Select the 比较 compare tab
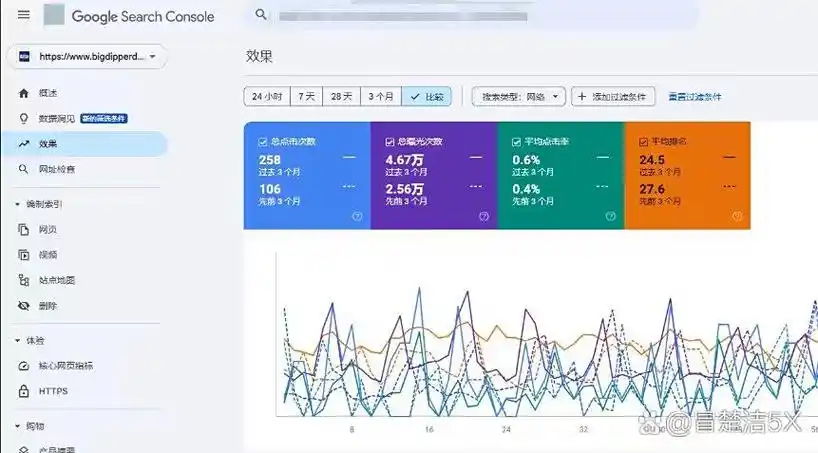Viewport: 818px width, 453px height. click(x=426, y=97)
